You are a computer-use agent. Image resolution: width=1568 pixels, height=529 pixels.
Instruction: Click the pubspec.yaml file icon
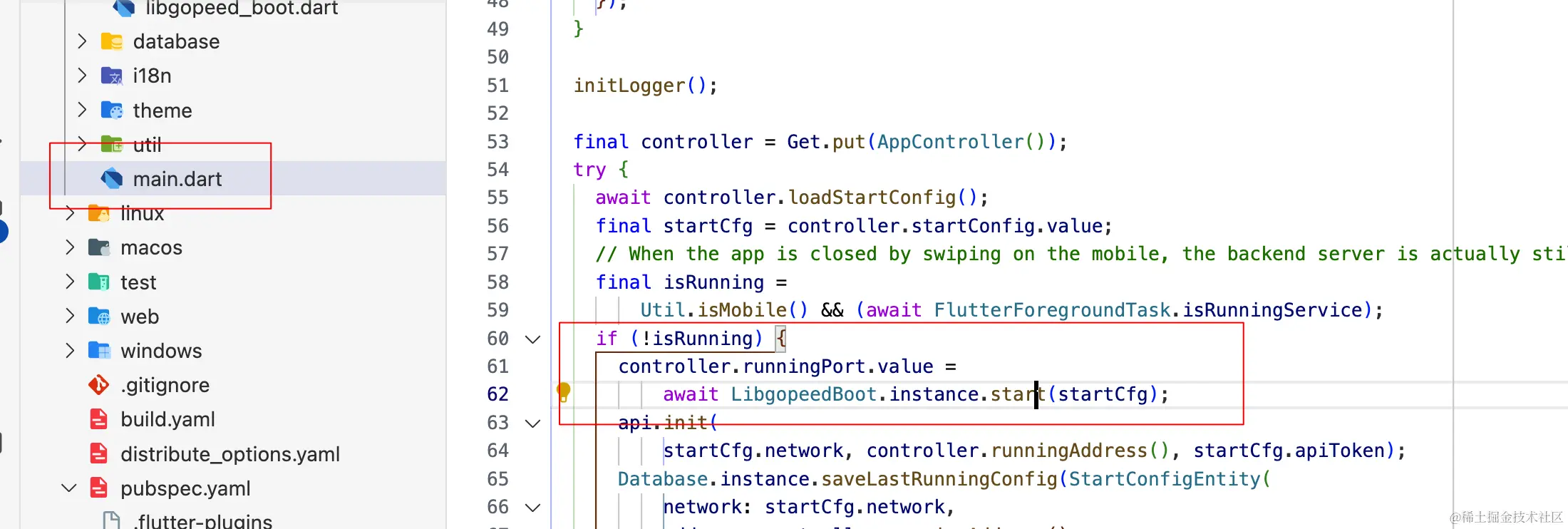[x=99, y=488]
